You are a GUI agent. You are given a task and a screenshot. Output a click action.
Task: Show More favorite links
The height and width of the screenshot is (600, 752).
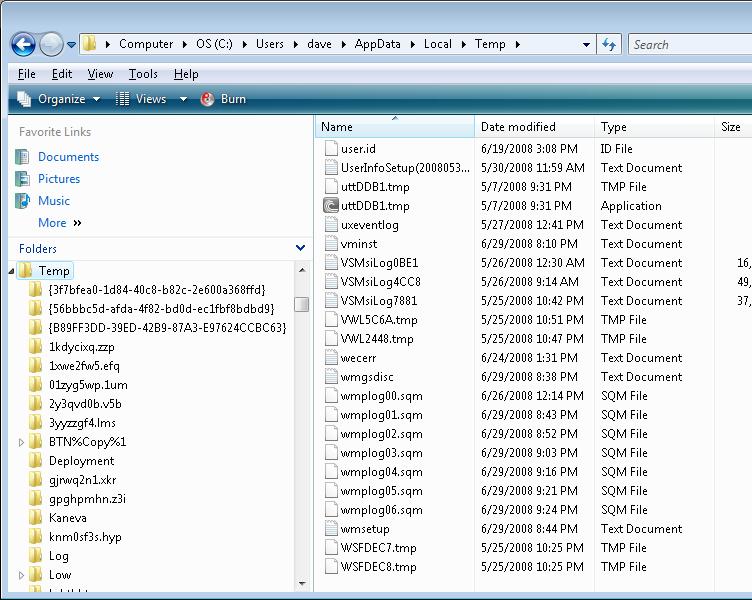click(x=59, y=223)
